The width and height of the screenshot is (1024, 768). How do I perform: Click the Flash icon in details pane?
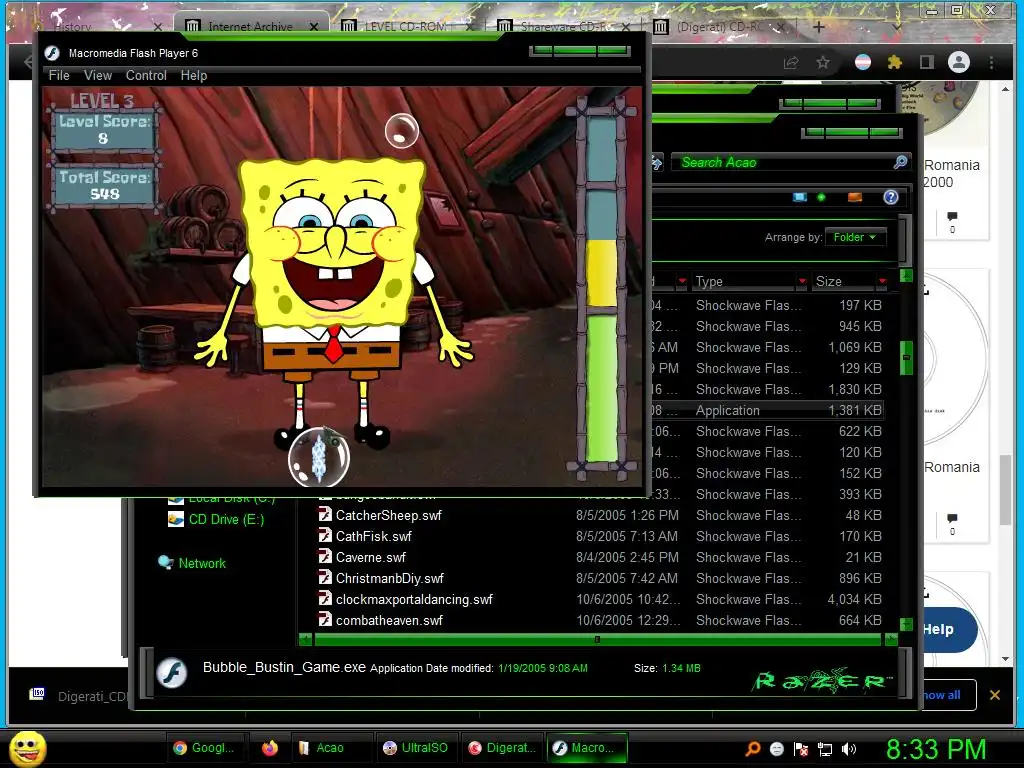click(172, 672)
